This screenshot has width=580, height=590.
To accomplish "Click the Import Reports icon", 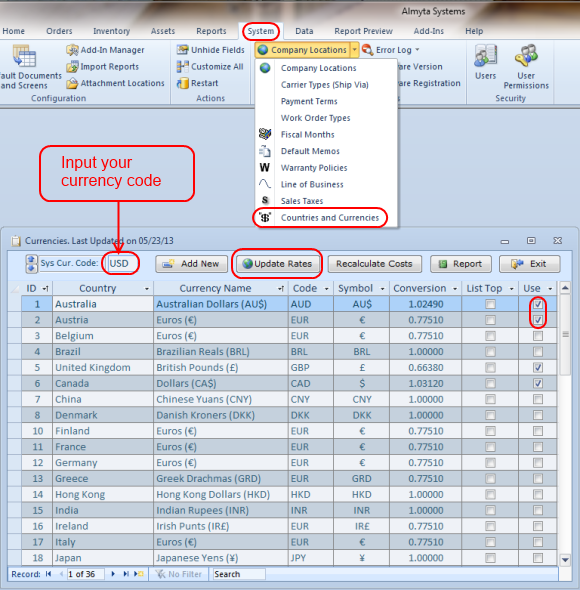I will [72, 67].
